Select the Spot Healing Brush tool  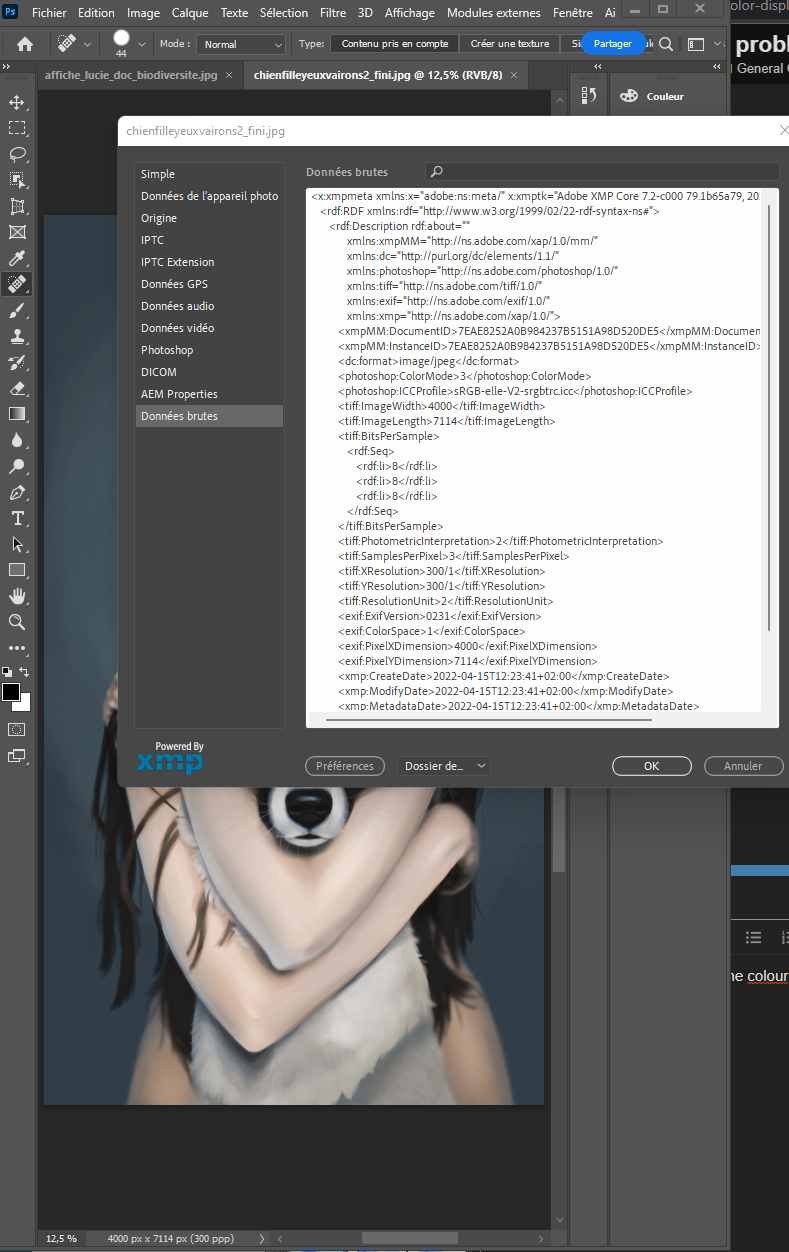17,285
